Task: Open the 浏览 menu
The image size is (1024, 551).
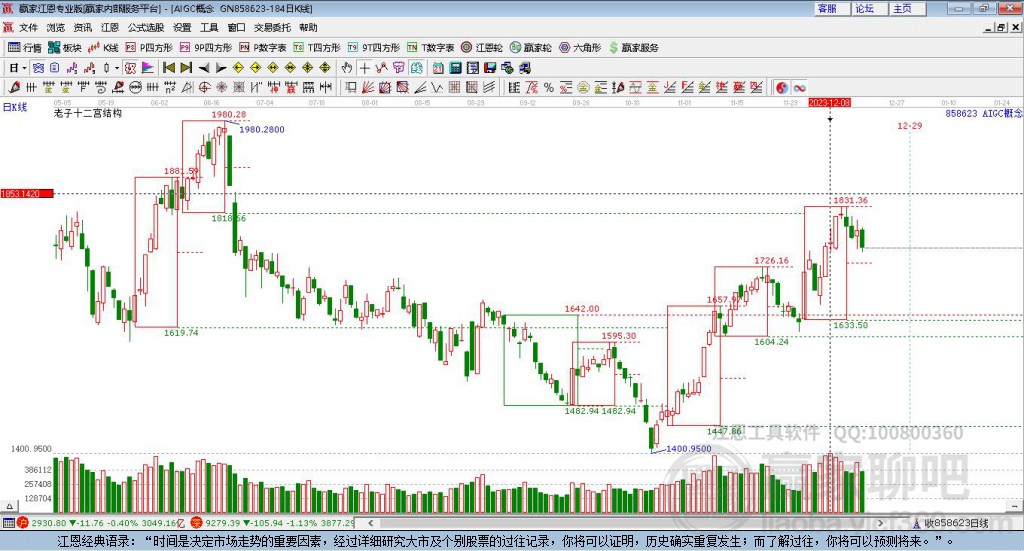Action: [56, 27]
